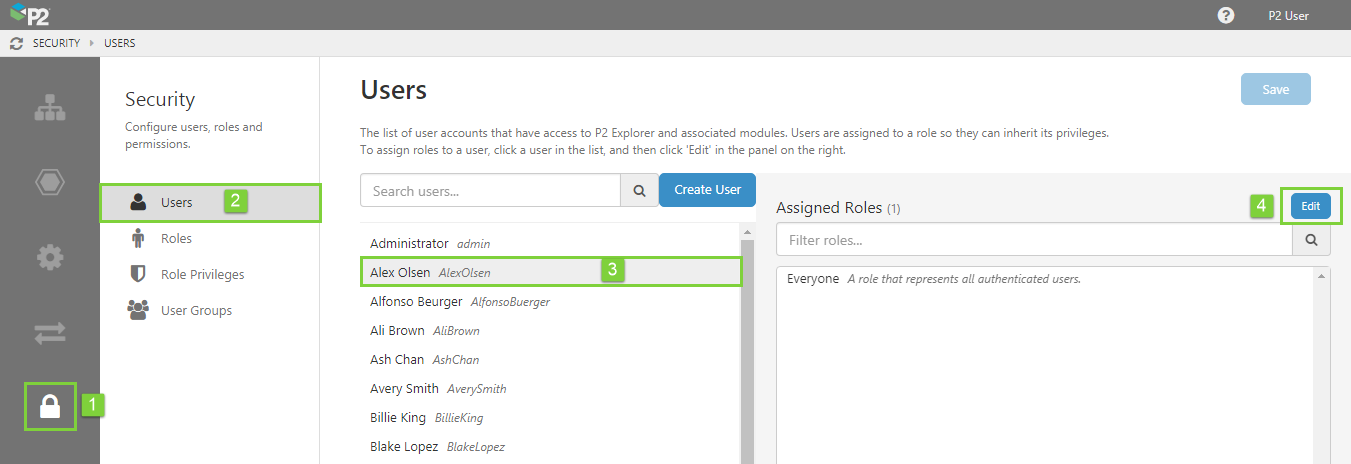This screenshot has height=464, width=1351.
Task: Click the Save button
Action: [1275, 89]
